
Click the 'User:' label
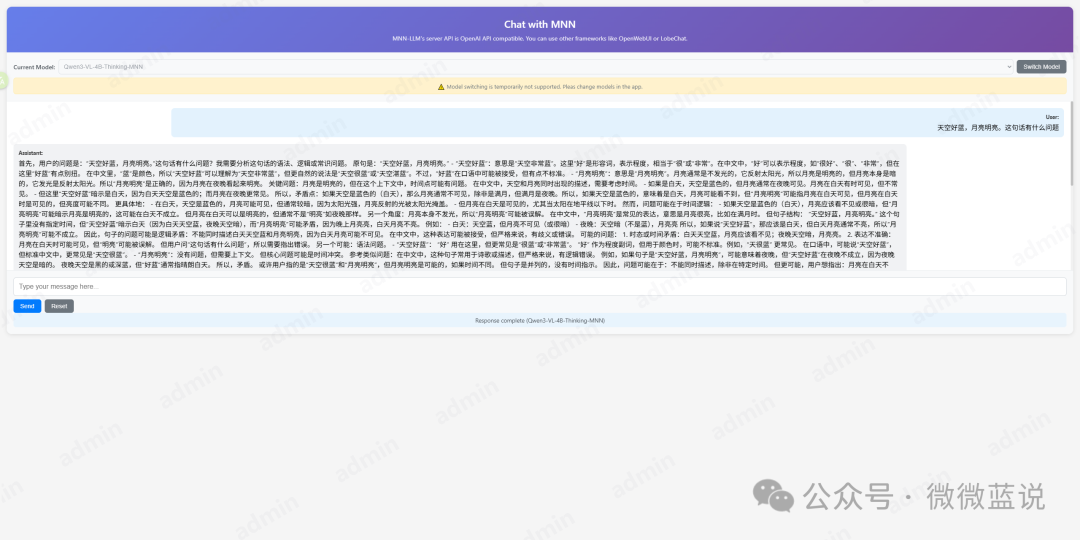pos(1052,117)
